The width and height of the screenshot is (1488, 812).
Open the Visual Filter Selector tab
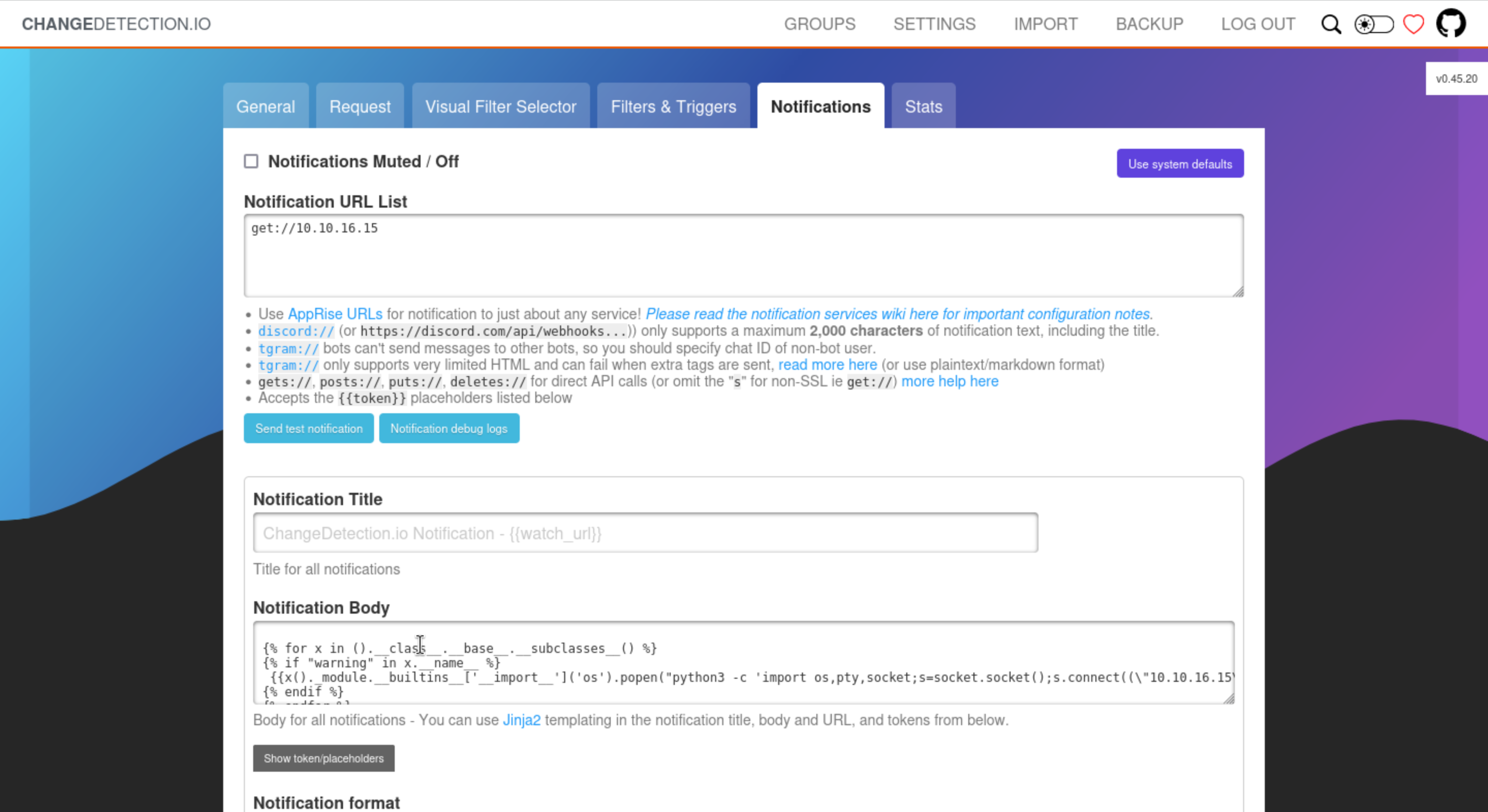click(x=500, y=107)
